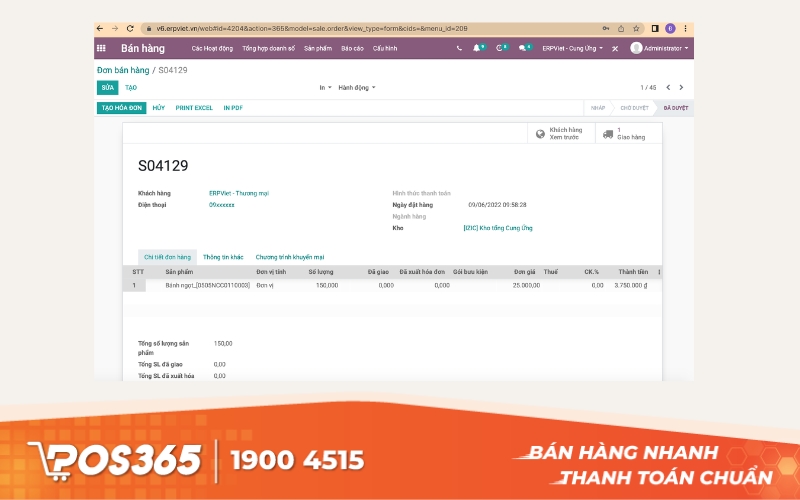Open the browser profile avatar

670,29
